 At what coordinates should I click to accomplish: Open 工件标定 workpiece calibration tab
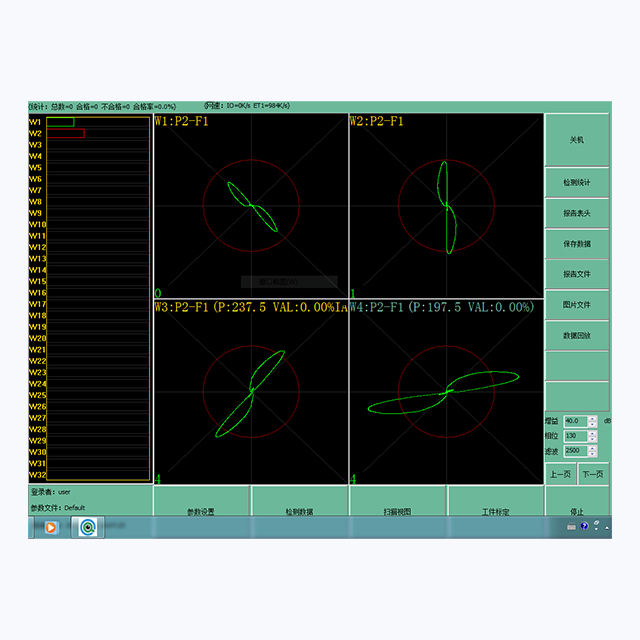click(x=496, y=502)
